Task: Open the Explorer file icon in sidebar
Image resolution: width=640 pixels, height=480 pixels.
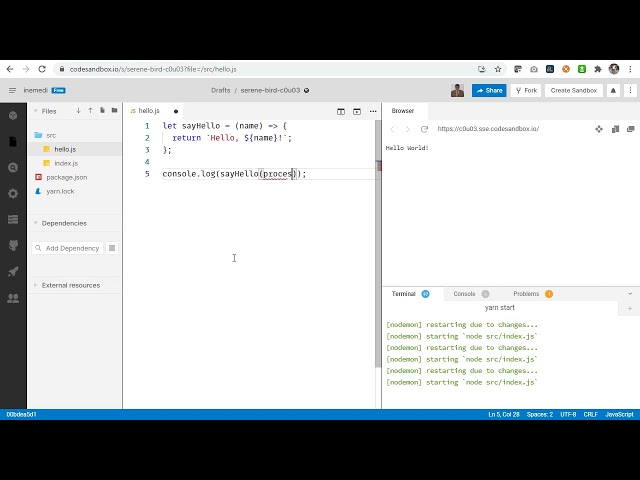Action: [x=13, y=142]
